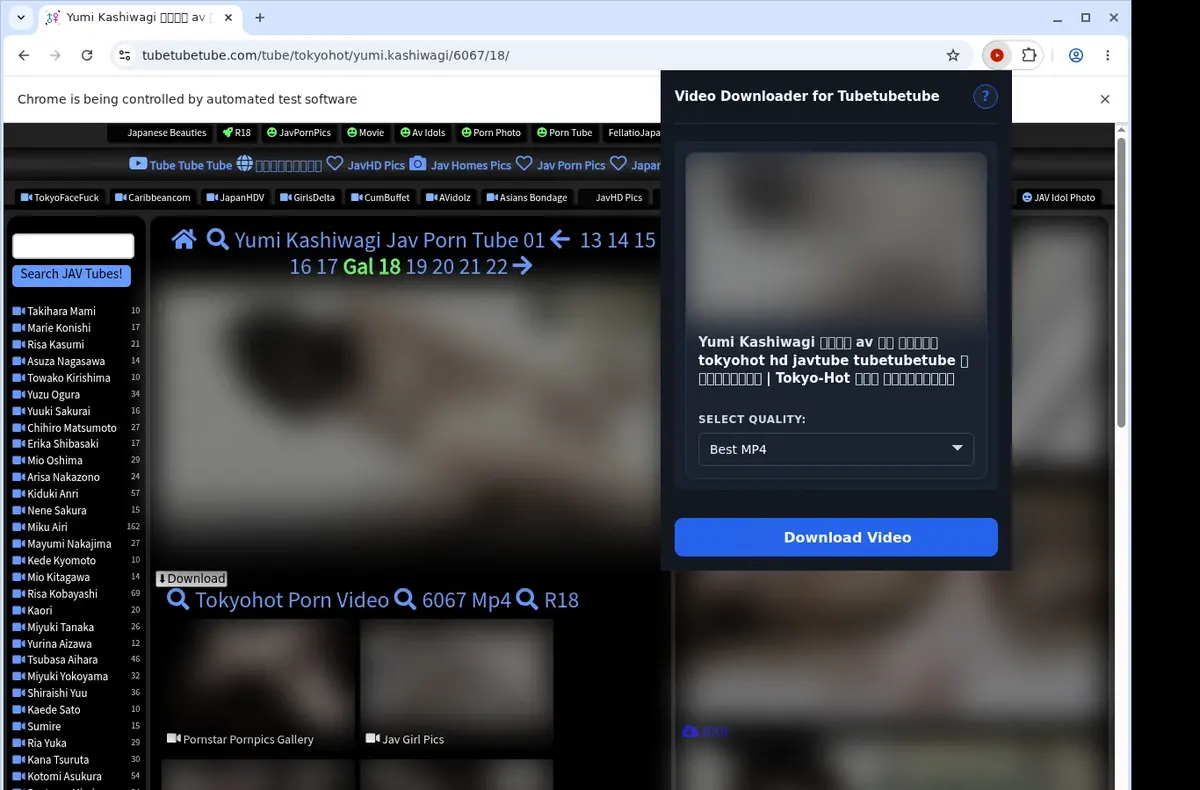This screenshot has width=1200, height=790.
Task: Open the JAV Idol Photo link
Action: (x=1059, y=197)
